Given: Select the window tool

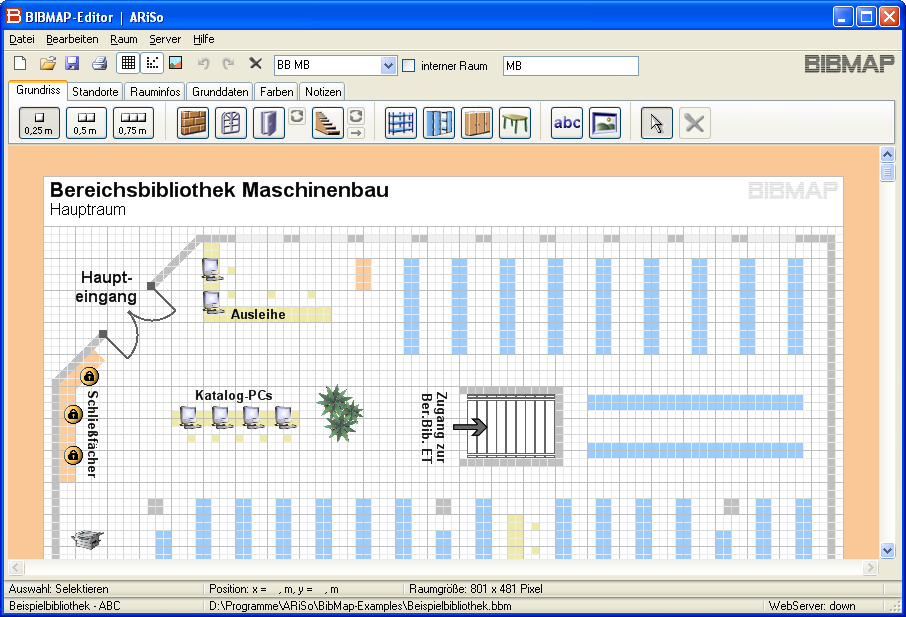Looking at the screenshot, I should (x=231, y=123).
